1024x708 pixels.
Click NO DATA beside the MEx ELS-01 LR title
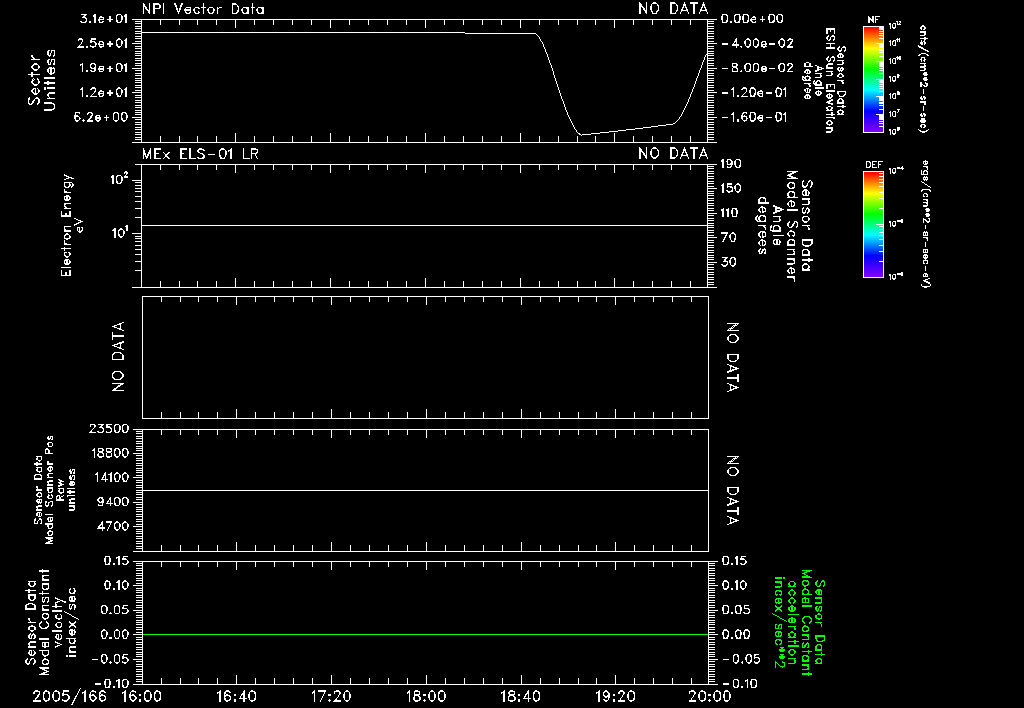click(x=673, y=153)
